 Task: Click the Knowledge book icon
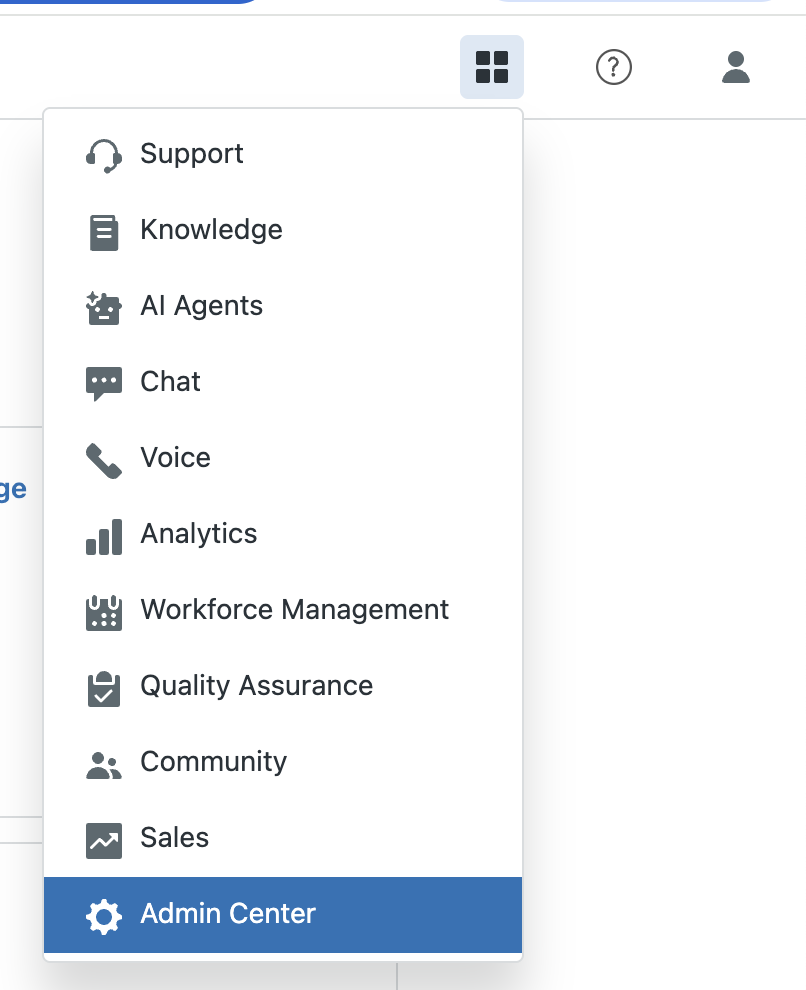(103, 229)
